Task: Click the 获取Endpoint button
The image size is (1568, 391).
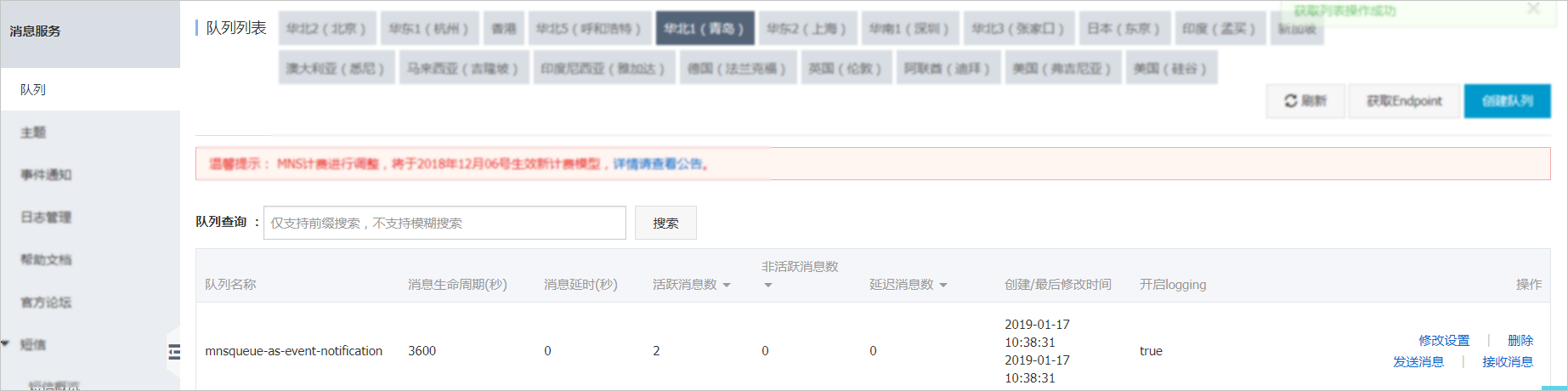Action: (1404, 101)
